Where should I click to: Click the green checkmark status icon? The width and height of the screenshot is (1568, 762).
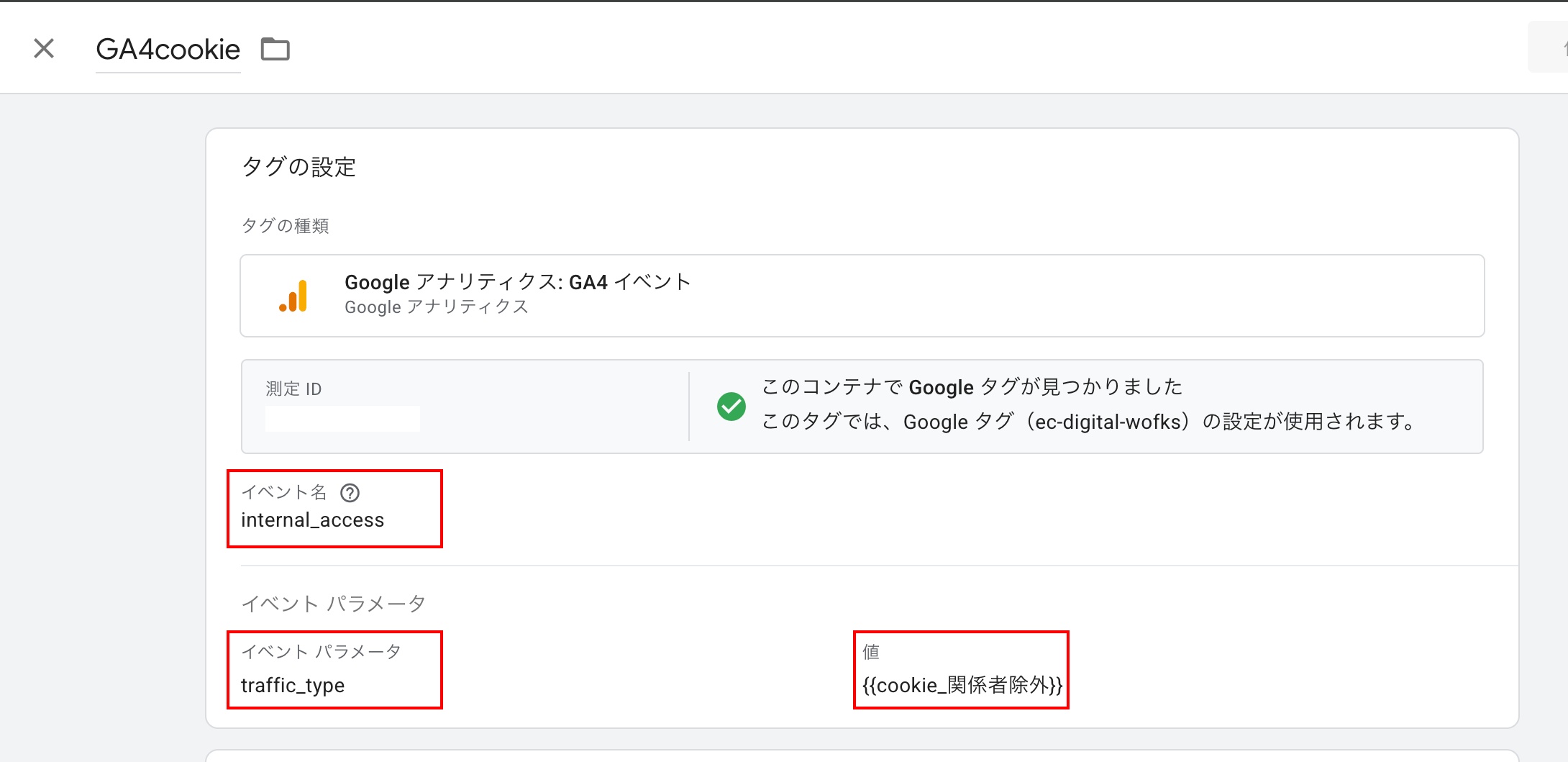[731, 407]
